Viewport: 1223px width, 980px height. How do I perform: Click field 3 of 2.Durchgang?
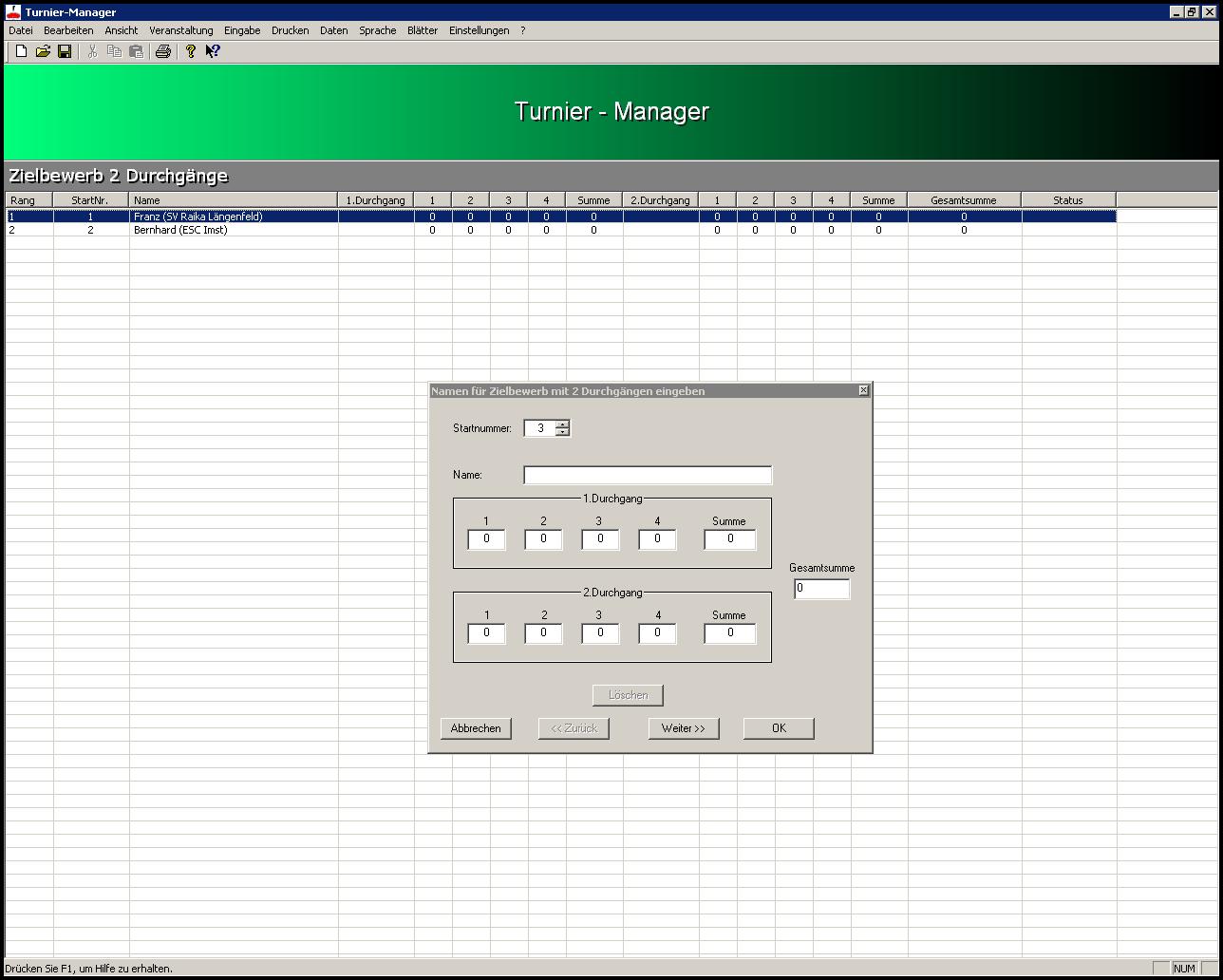coord(600,633)
